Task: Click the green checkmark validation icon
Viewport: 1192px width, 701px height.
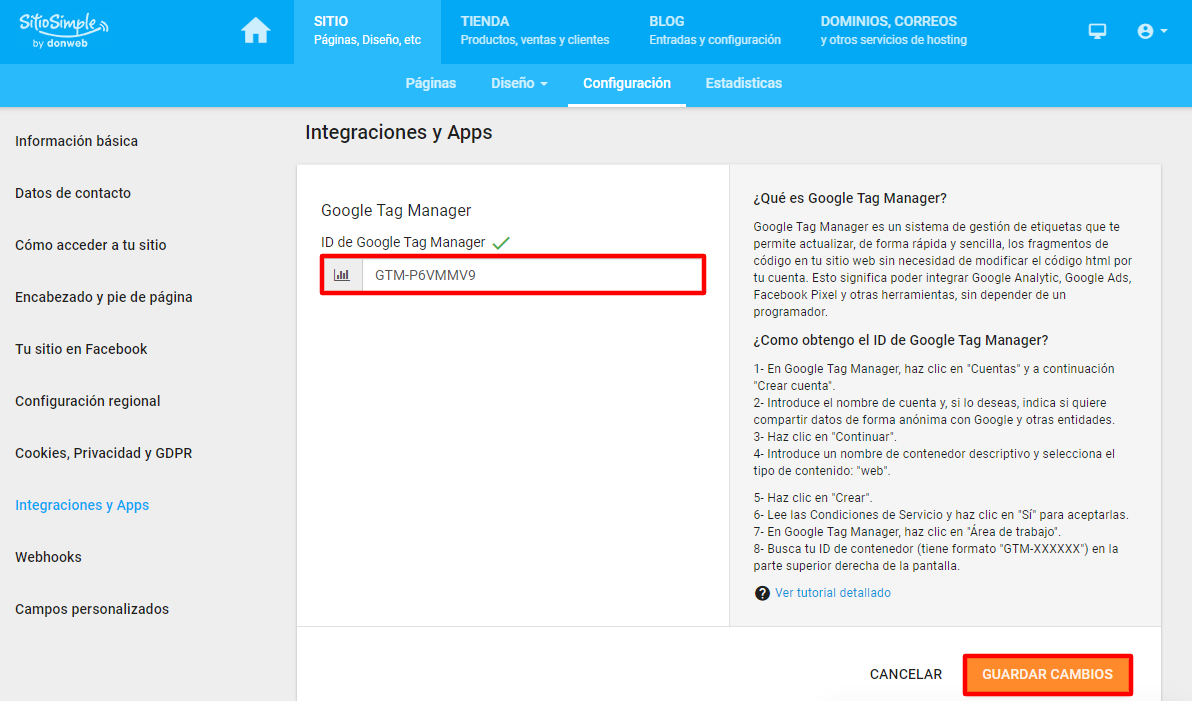Action: [501, 243]
